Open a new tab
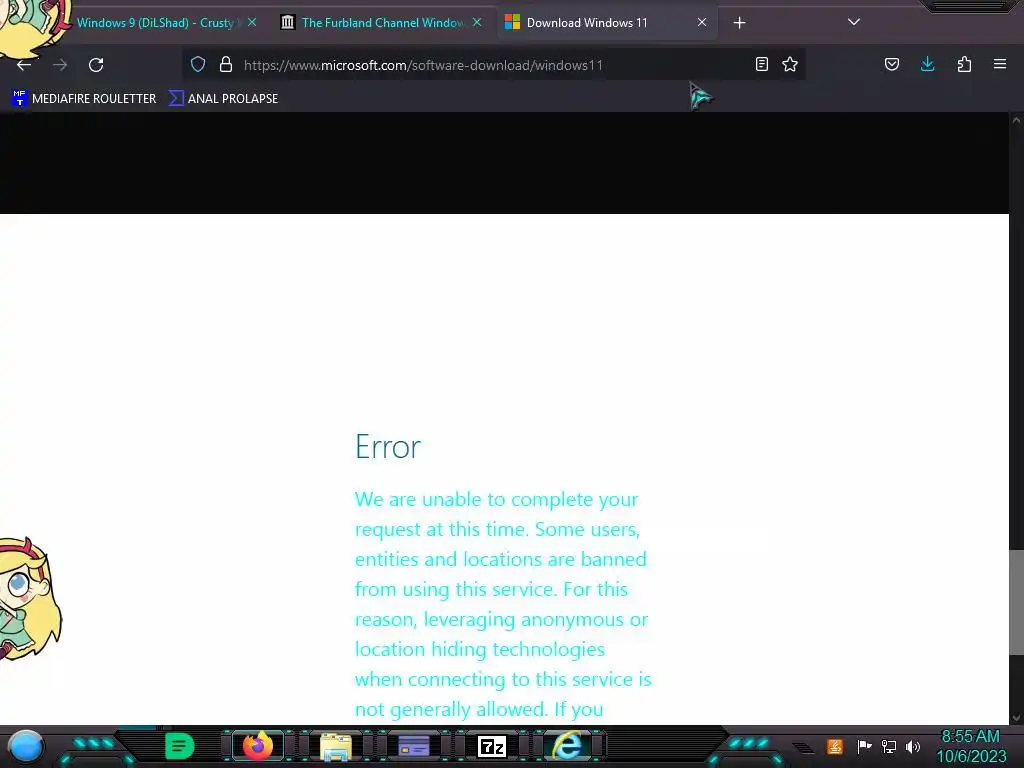The width and height of the screenshot is (1024, 768). 739,23
